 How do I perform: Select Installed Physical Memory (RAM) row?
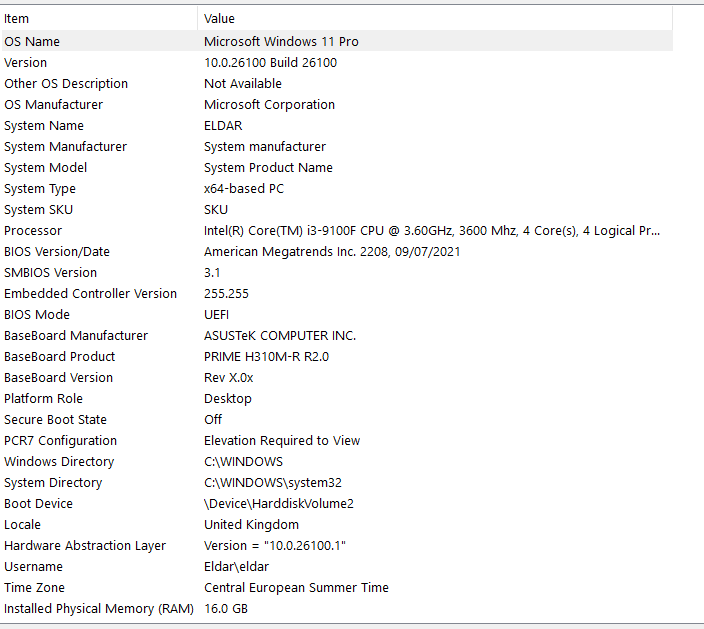click(x=337, y=609)
